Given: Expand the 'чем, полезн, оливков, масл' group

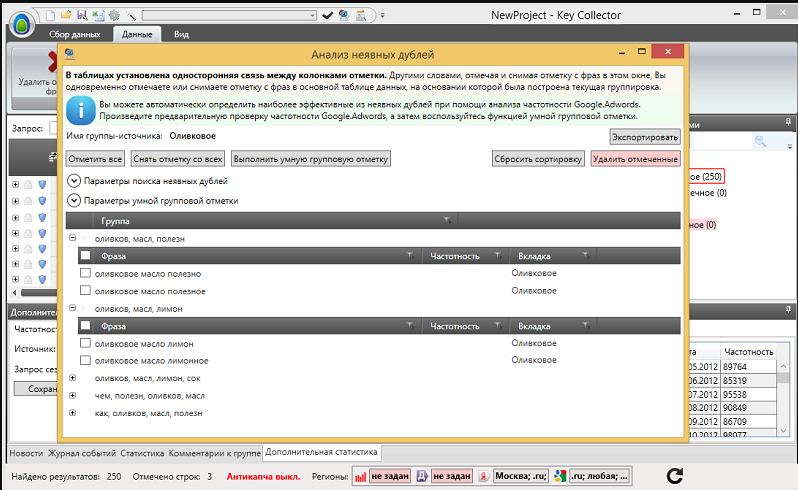Looking at the screenshot, I should point(73,395).
